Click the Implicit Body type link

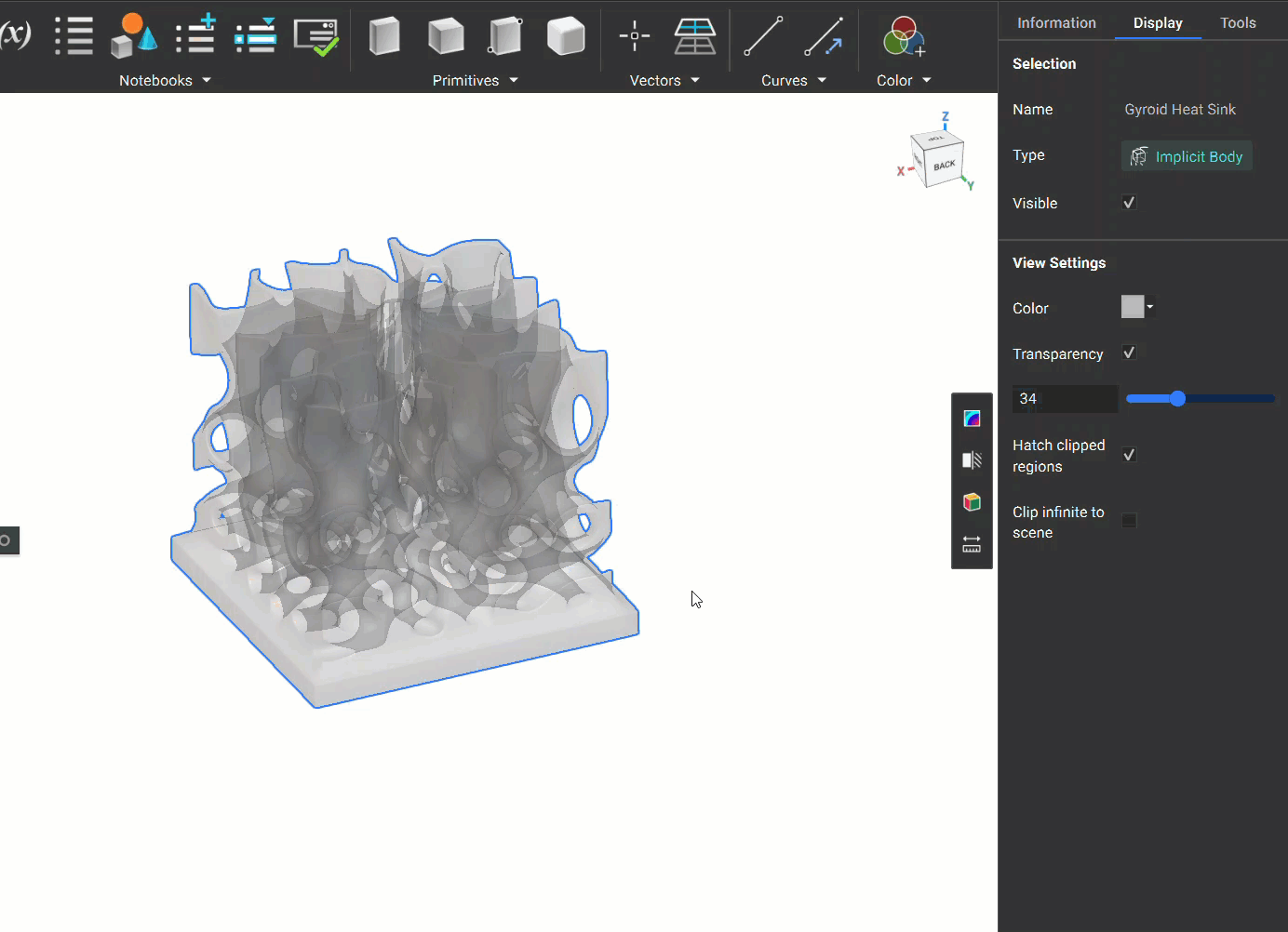[x=1199, y=156]
